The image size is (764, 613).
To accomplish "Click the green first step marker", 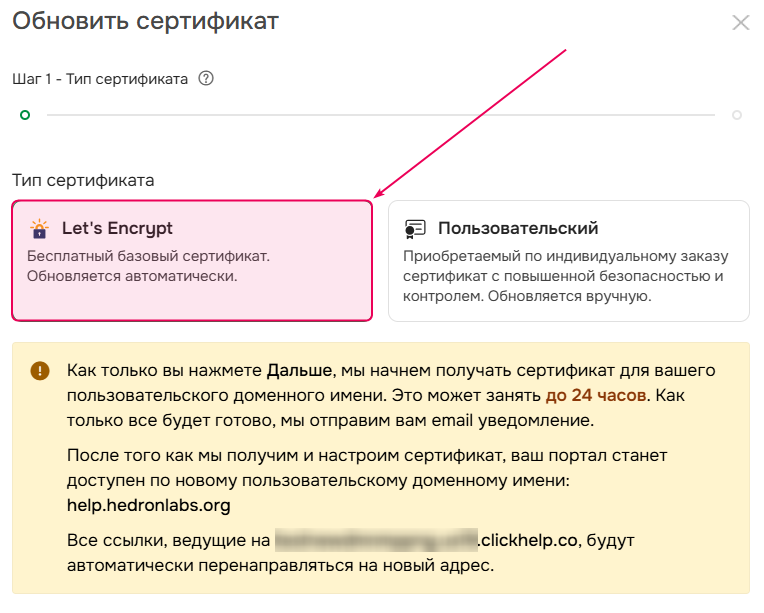I will 25,115.
